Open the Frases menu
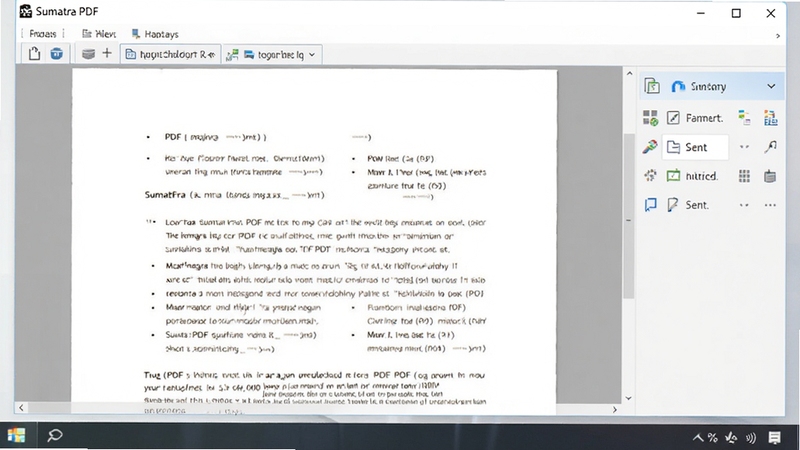800x450 pixels. (x=43, y=34)
